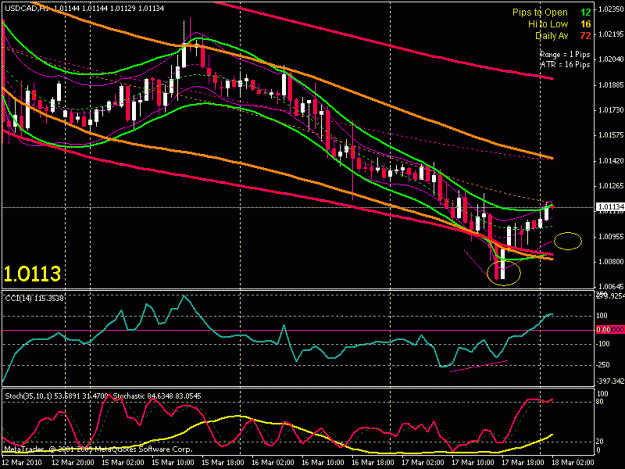Click the red value 72 beside Daily Av

pyautogui.click(x=586, y=36)
